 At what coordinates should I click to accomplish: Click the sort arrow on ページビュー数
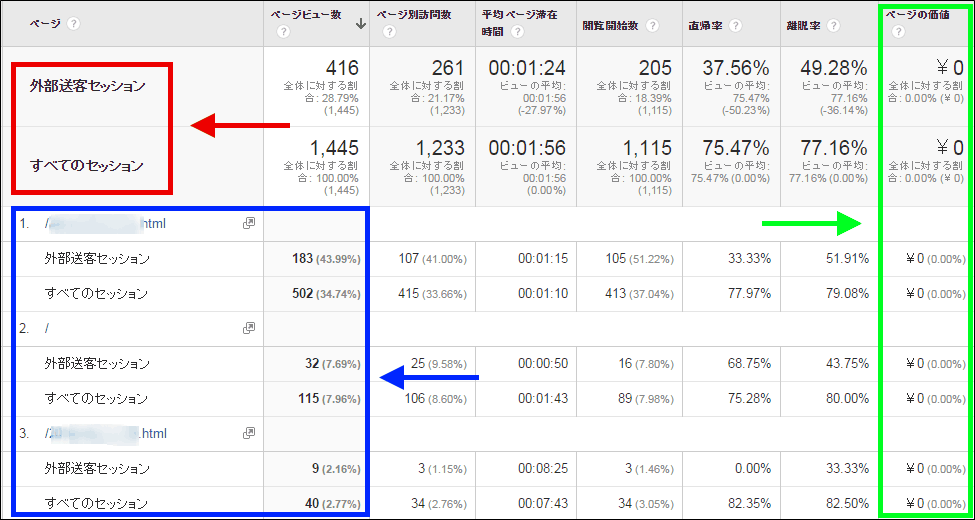pyautogui.click(x=360, y=17)
